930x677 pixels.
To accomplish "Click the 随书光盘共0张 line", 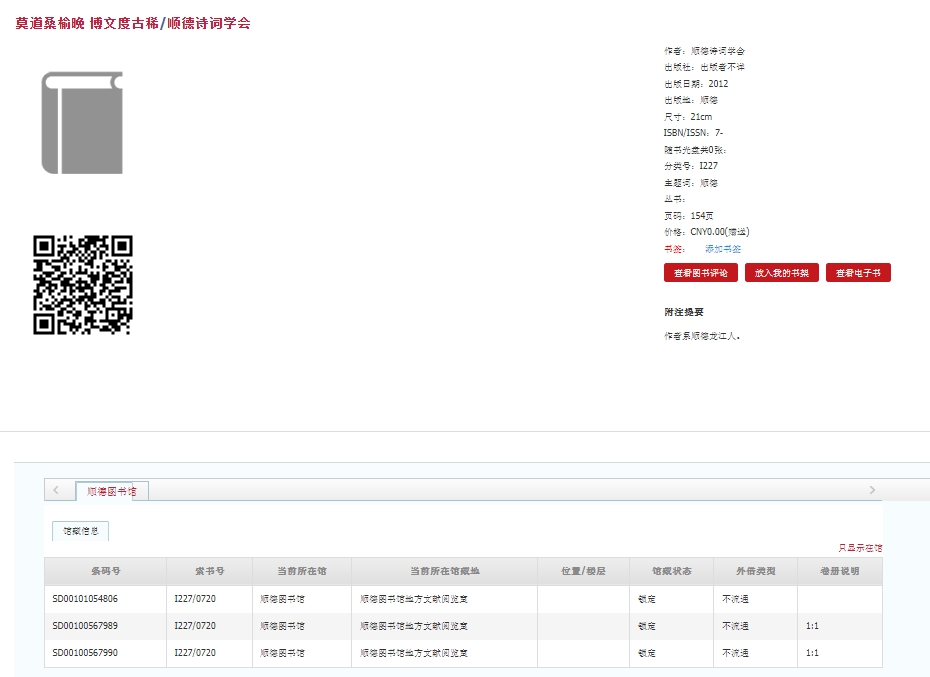I will (x=695, y=150).
